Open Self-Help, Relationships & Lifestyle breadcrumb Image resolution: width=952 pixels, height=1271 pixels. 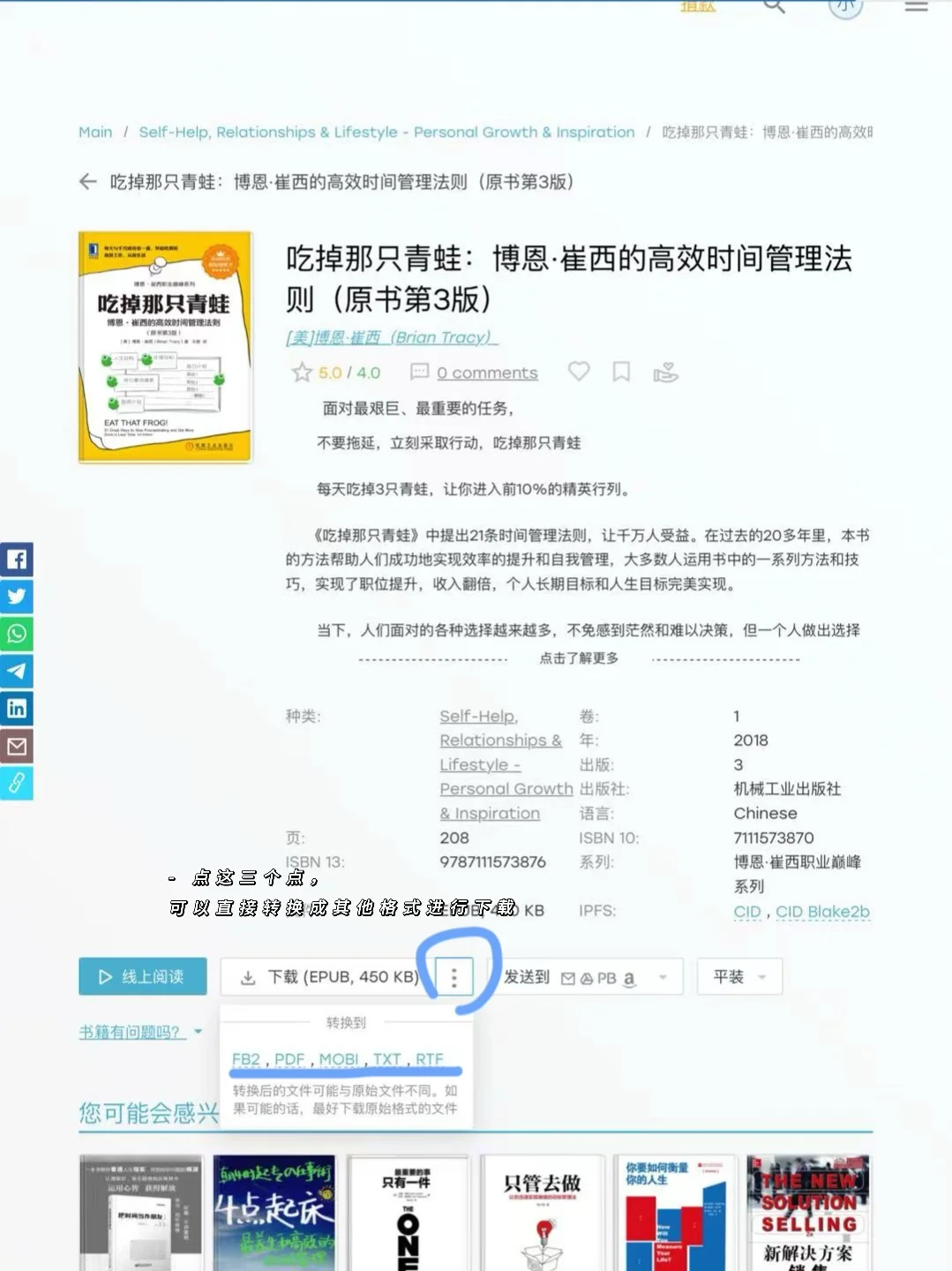pos(386,132)
